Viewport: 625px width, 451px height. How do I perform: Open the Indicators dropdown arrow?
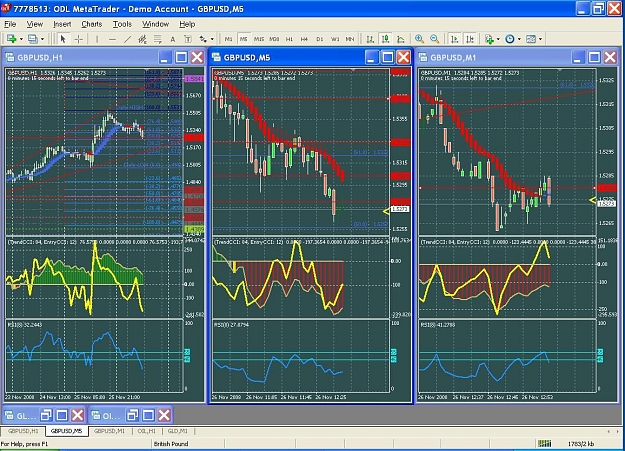click(498, 39)
